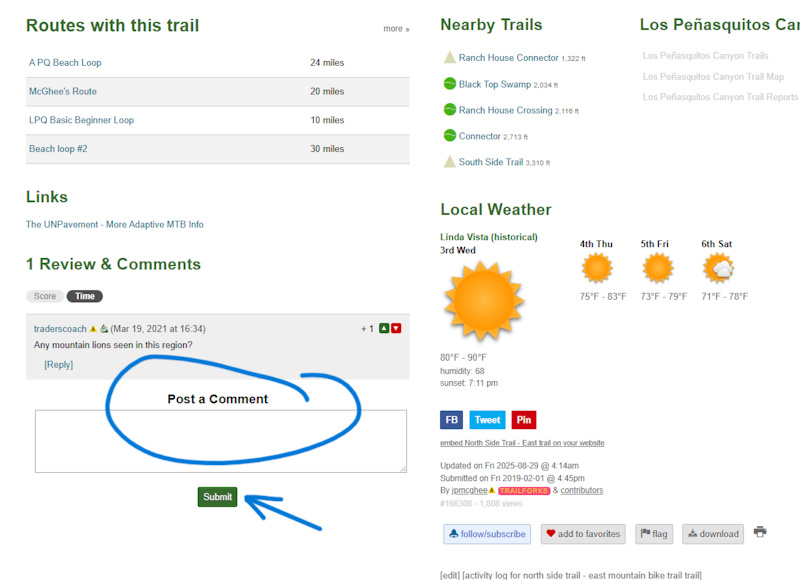
Task: Click the Ranch House Crossing green difficulty icon
Action: 449,109
